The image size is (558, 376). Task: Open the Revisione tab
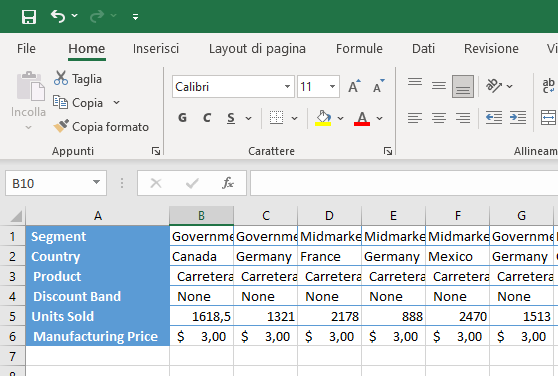(x=491, y=48)
